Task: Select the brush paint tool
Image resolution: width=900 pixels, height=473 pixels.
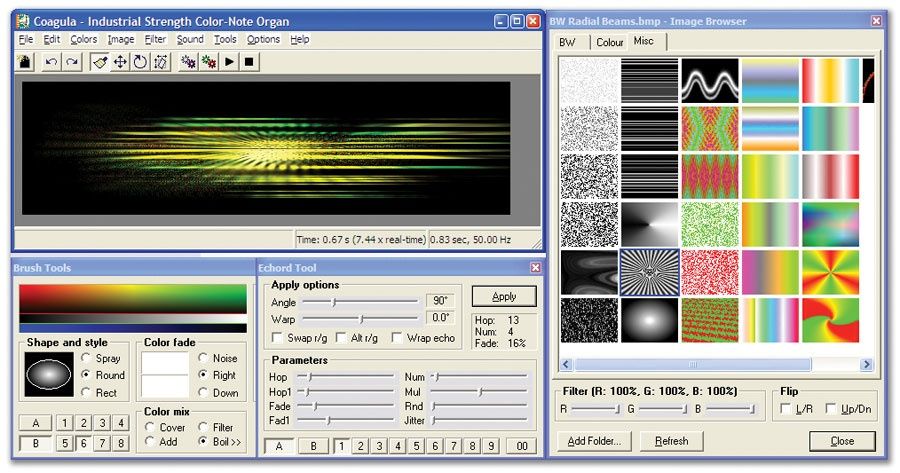Action: [x=100, y=62]
